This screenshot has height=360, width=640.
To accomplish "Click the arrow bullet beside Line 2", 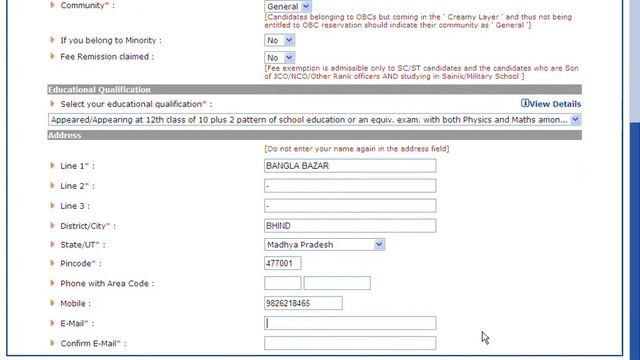I will point(52,185).
